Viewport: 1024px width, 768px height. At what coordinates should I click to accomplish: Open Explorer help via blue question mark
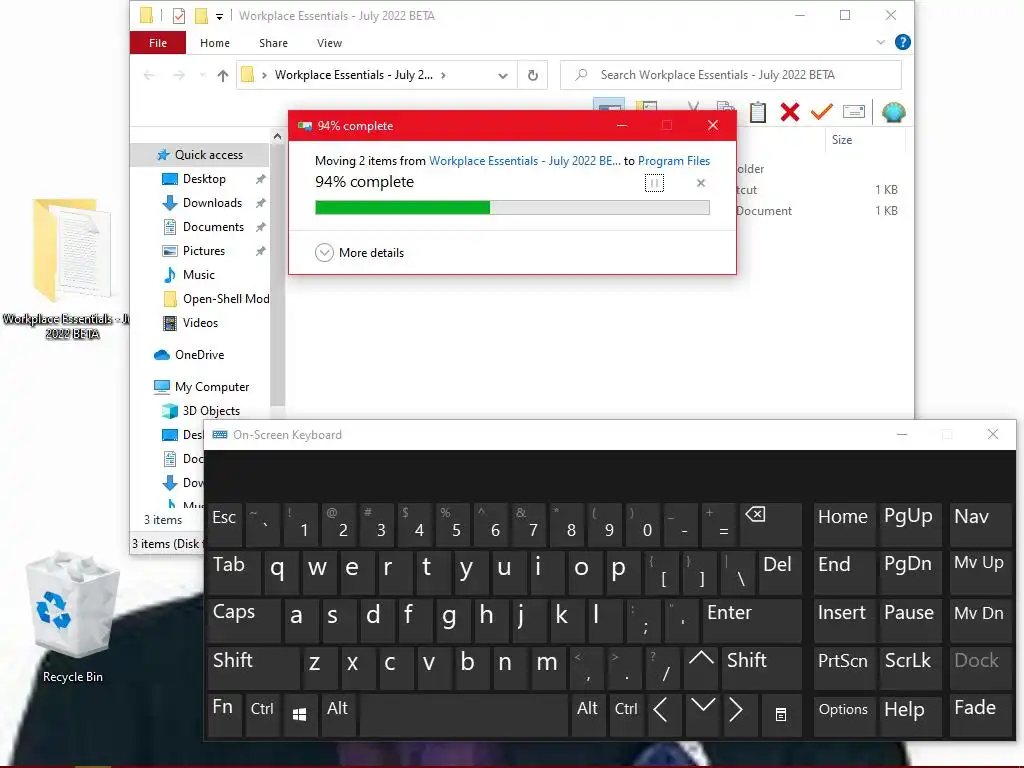(x=903, y=42)
